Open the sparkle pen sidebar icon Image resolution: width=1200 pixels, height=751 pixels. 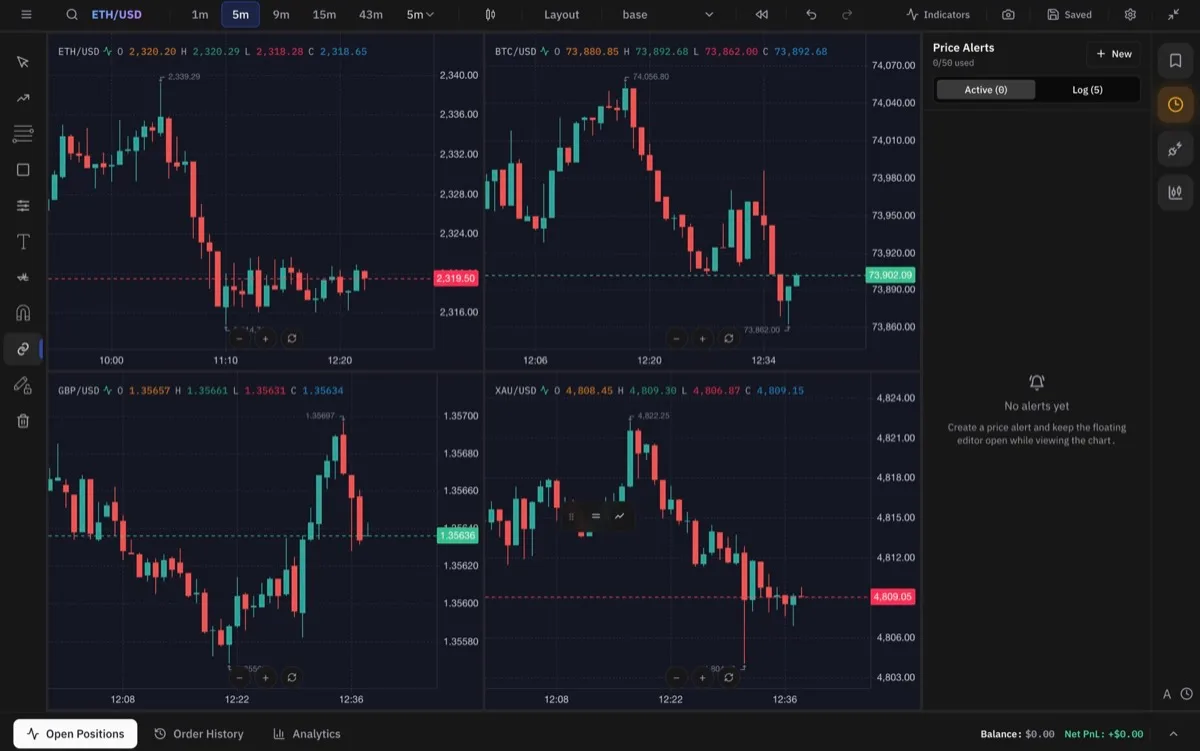(x=1176, y=149)
